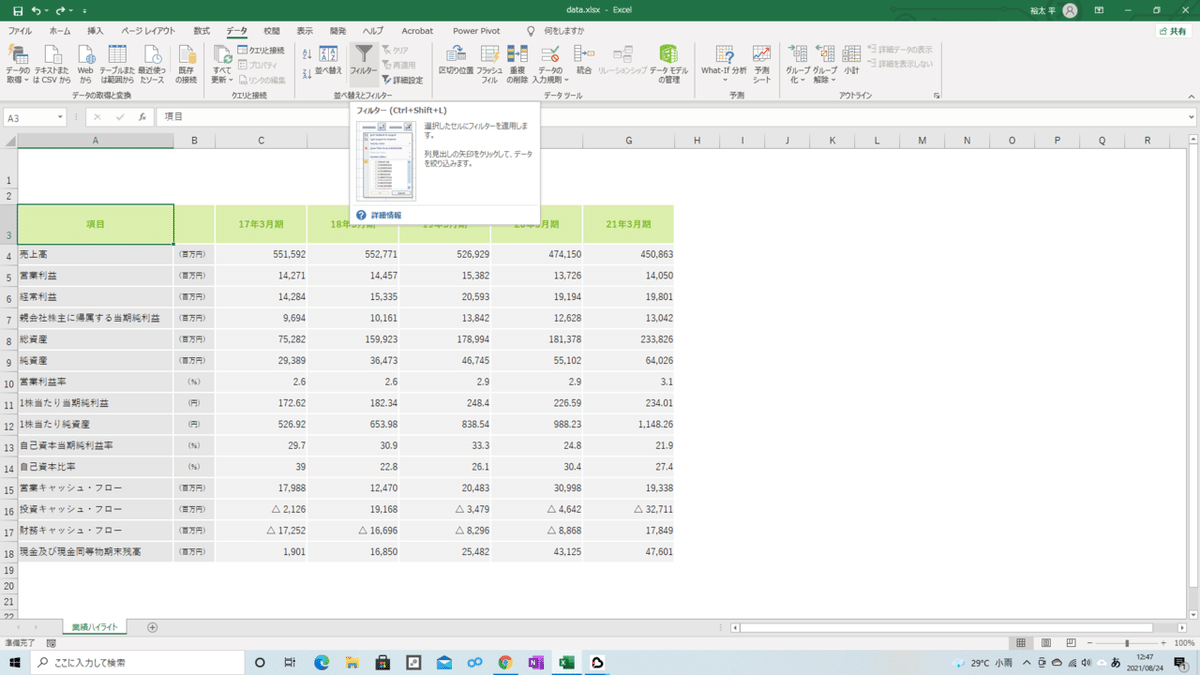Click the insert function fx icon

(x=143, y=117)
